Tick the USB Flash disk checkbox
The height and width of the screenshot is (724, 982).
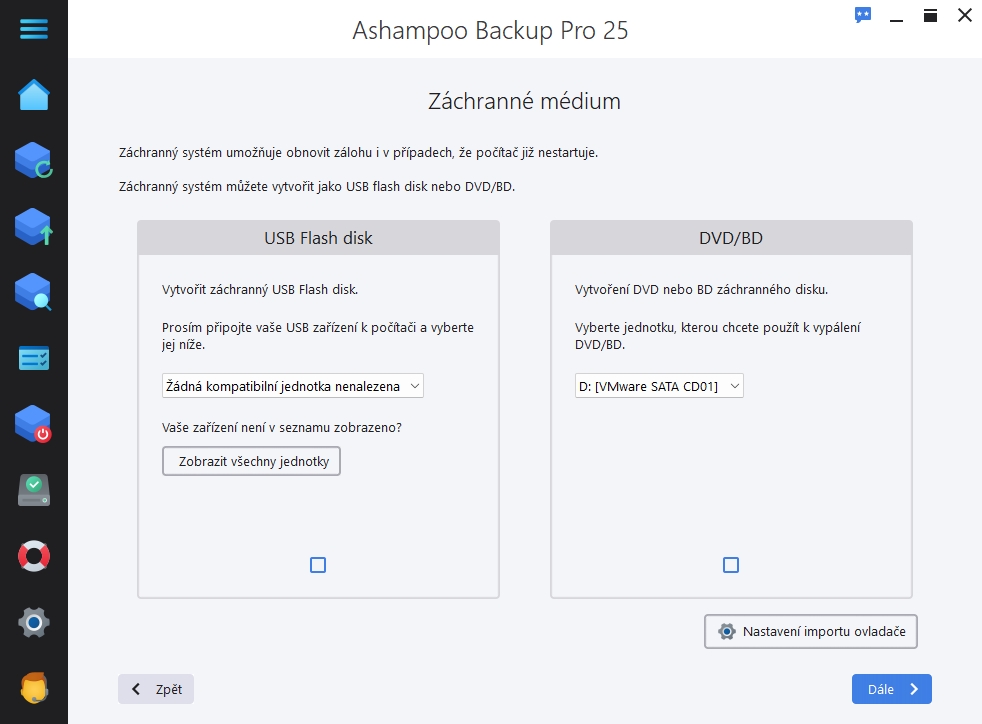[x=318, y=565]
